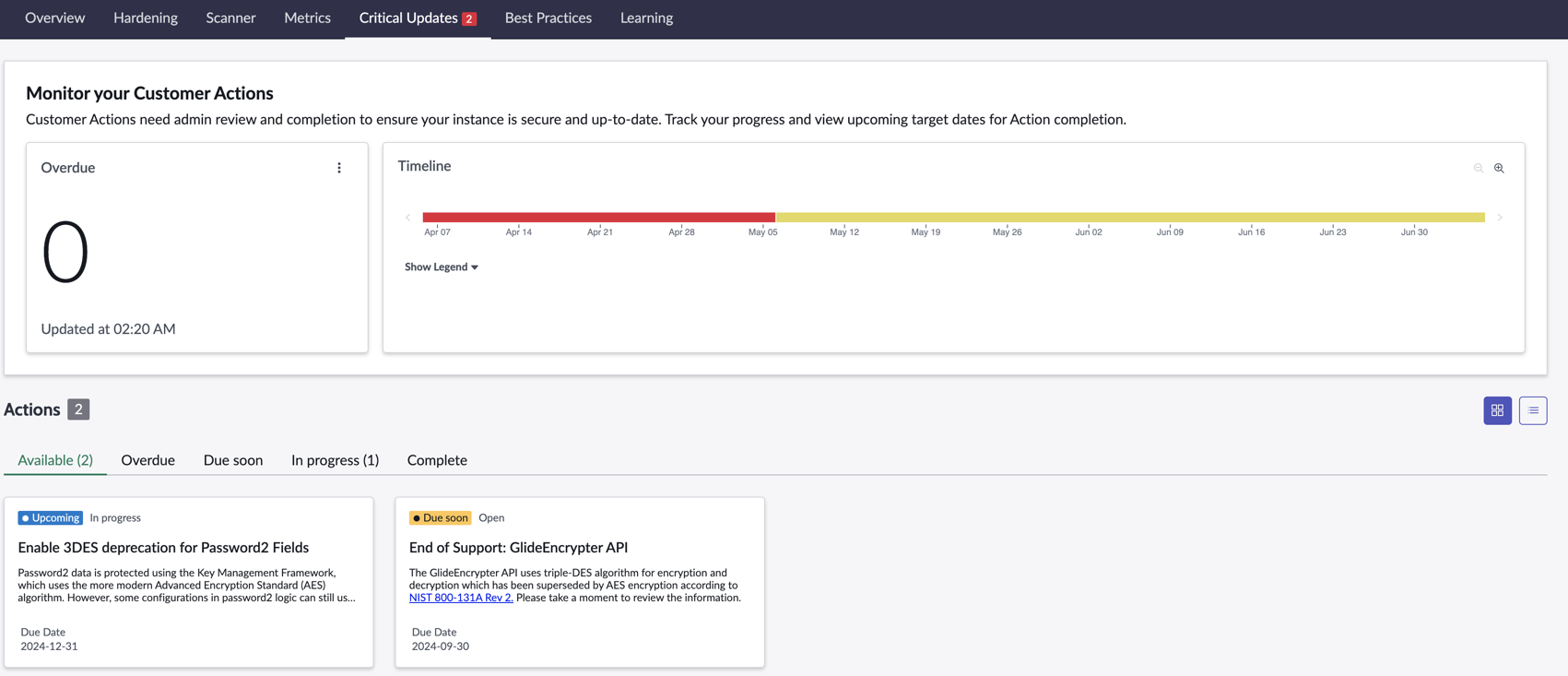Click the May 05 Timeline tick label
The width and height of the screenshot is (1568, 676).
[x=762, y=232]
